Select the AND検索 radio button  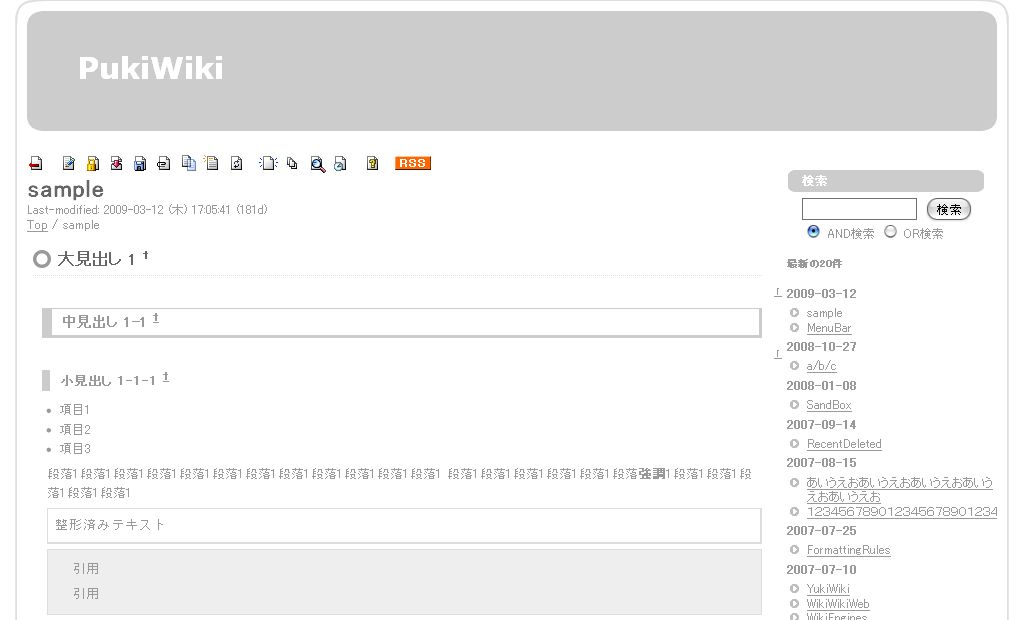click(813, 232)
